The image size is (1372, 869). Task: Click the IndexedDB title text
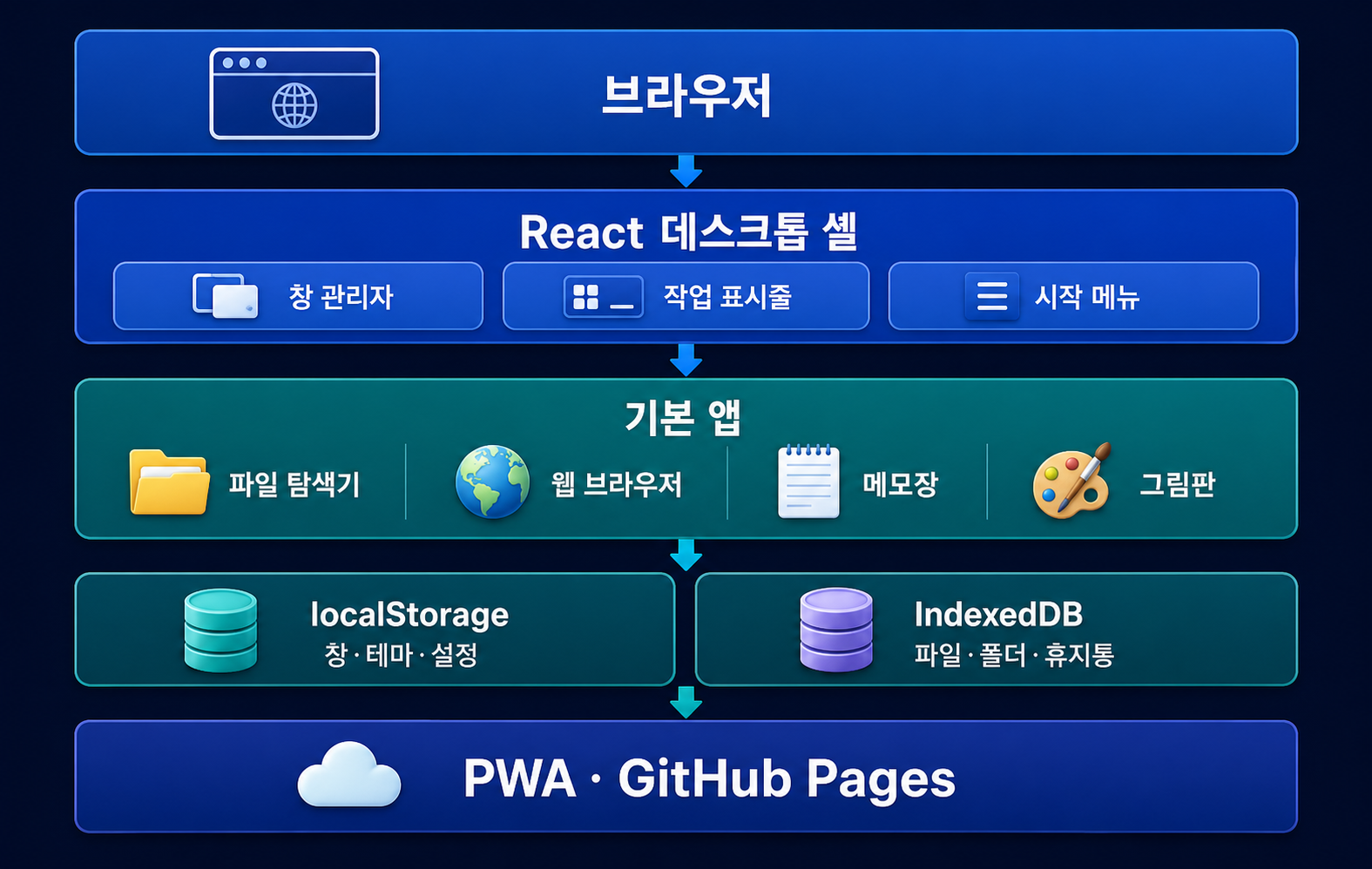pyautogui.click(x=998, y=615)
